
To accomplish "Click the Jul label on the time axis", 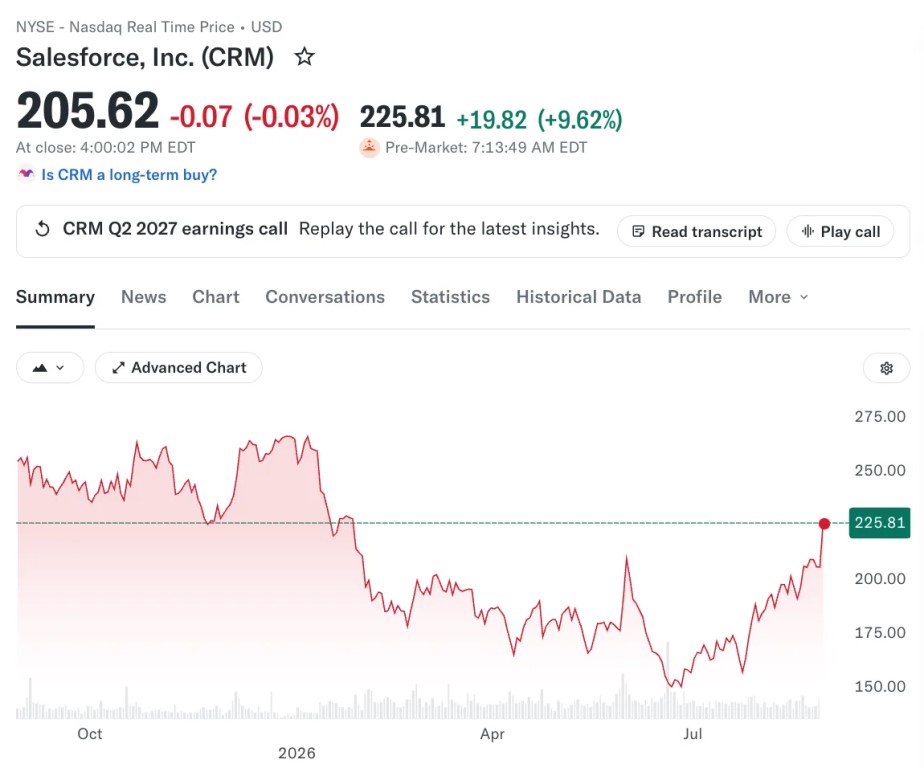I will (x=692, y=734).
